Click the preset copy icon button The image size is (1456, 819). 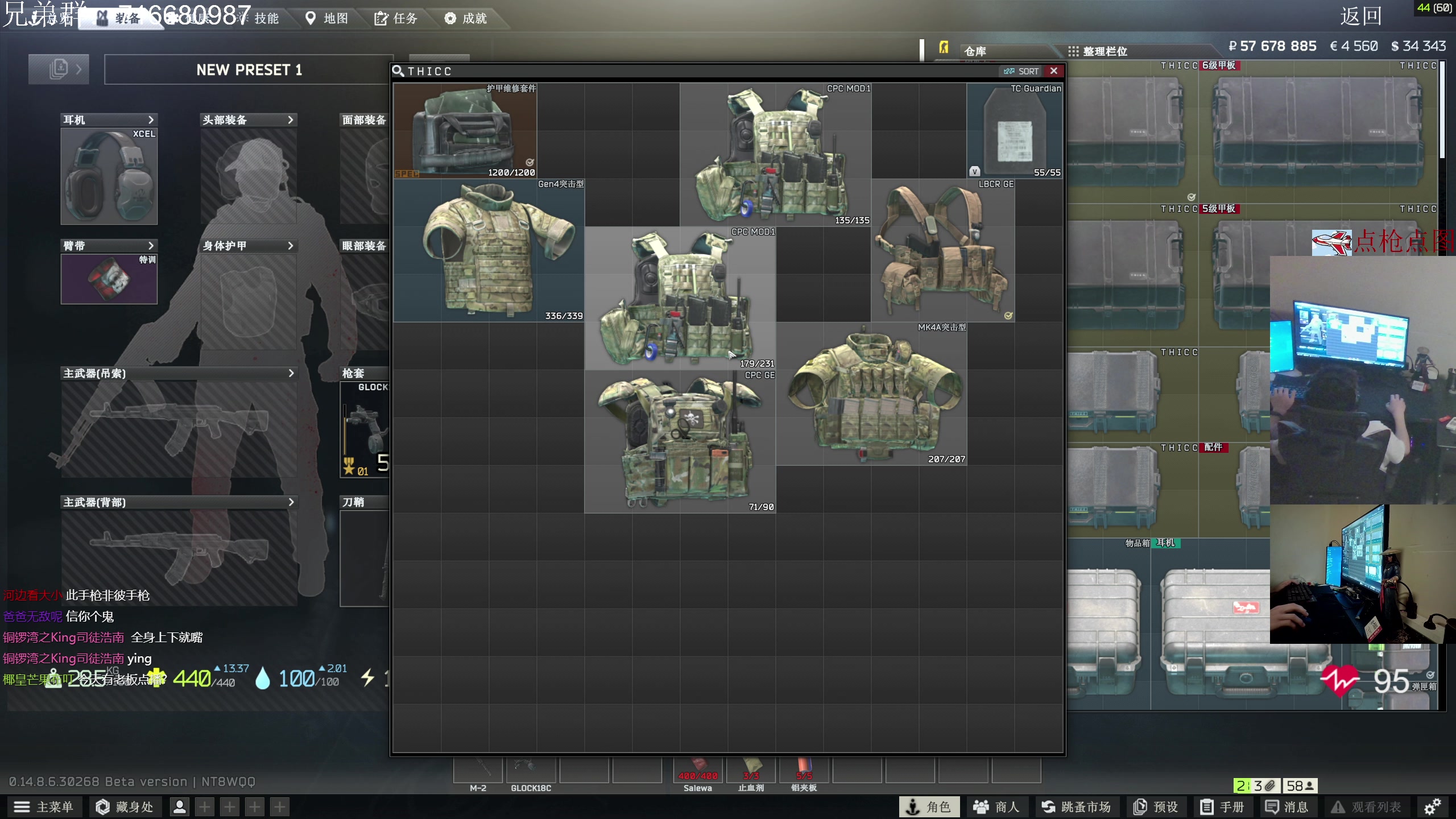coord(59,69)
